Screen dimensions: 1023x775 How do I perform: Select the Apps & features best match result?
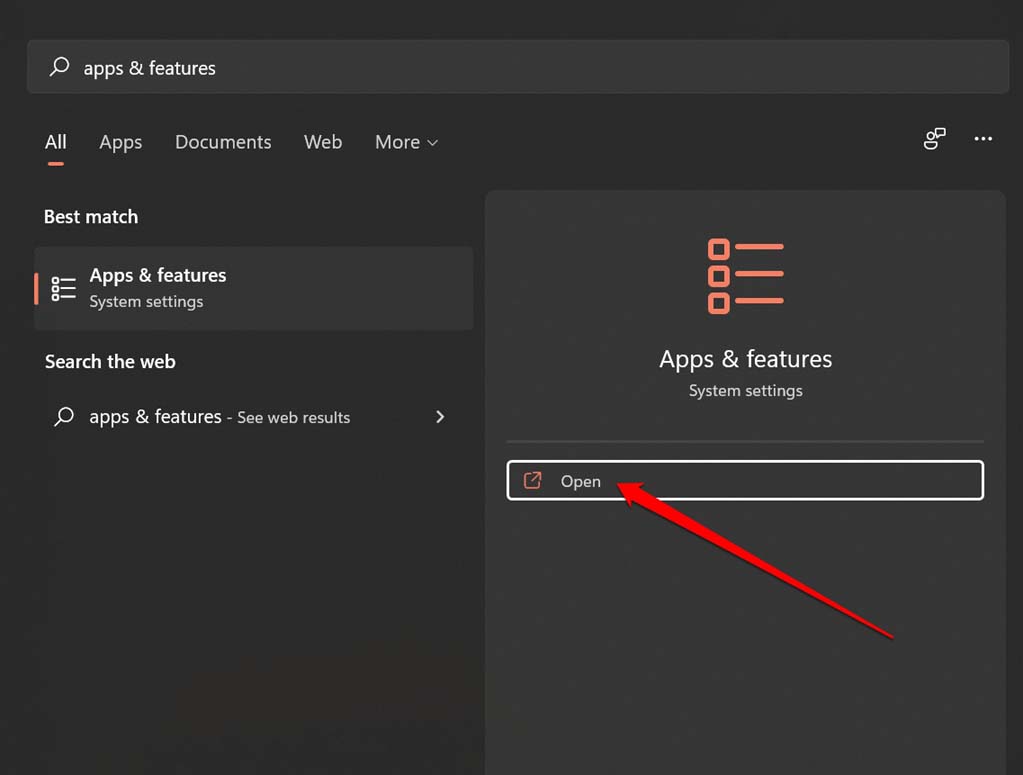pyautogui.click(x=253, y=288)
